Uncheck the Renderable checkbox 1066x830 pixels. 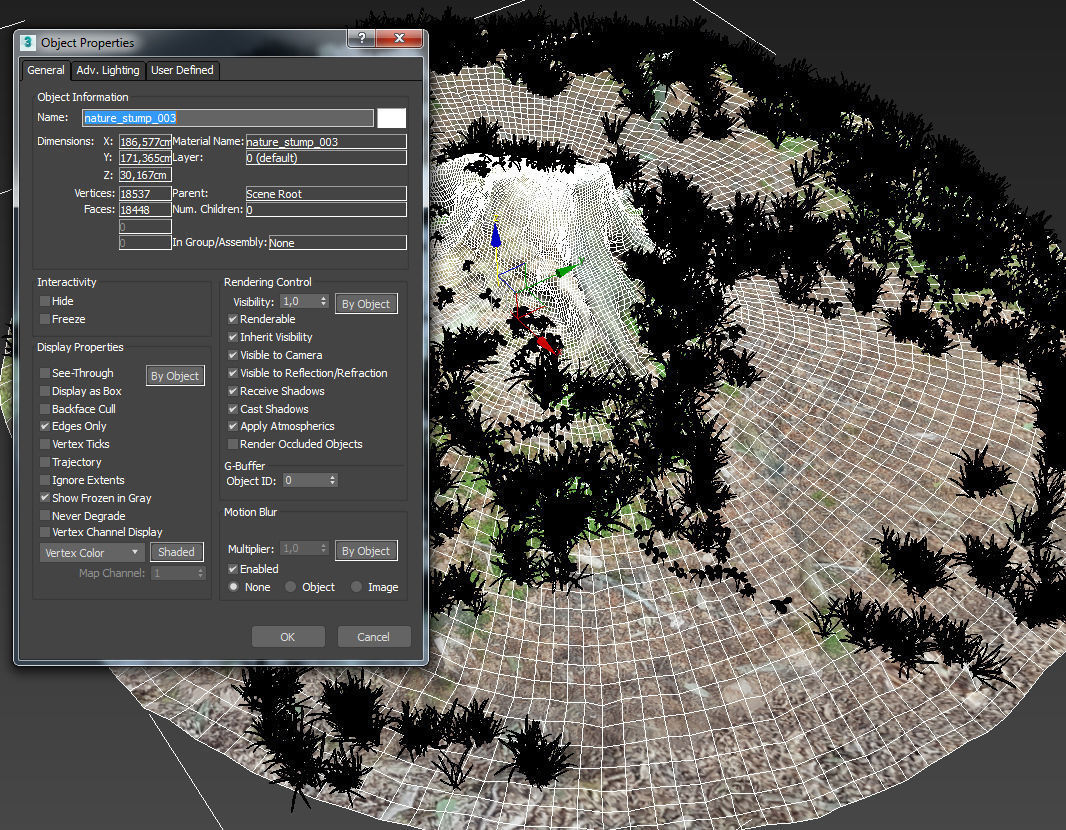pyautogui.click(x=233, y=319)
